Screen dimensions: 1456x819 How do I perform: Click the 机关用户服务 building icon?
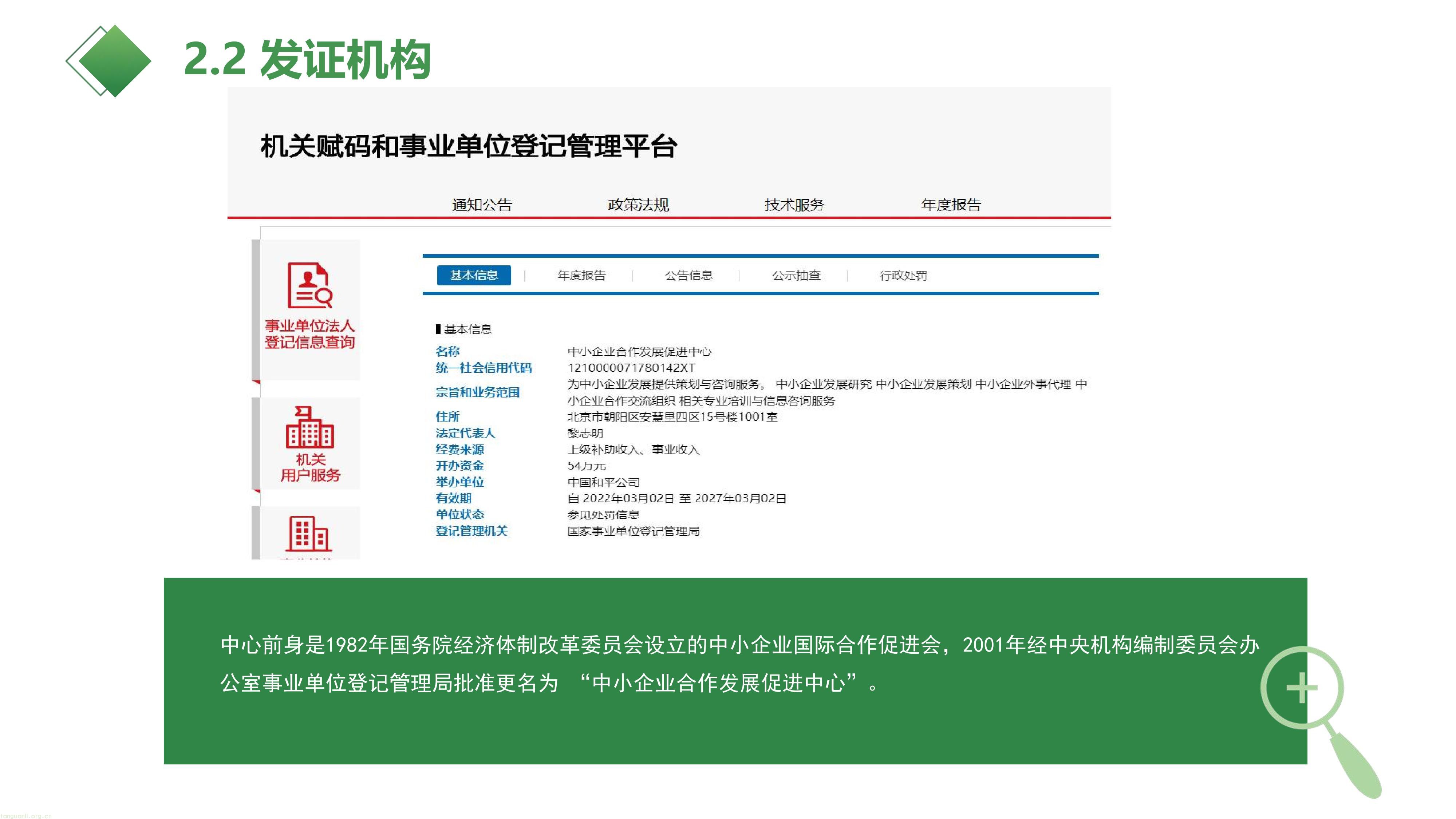click(x=310, y=427)
